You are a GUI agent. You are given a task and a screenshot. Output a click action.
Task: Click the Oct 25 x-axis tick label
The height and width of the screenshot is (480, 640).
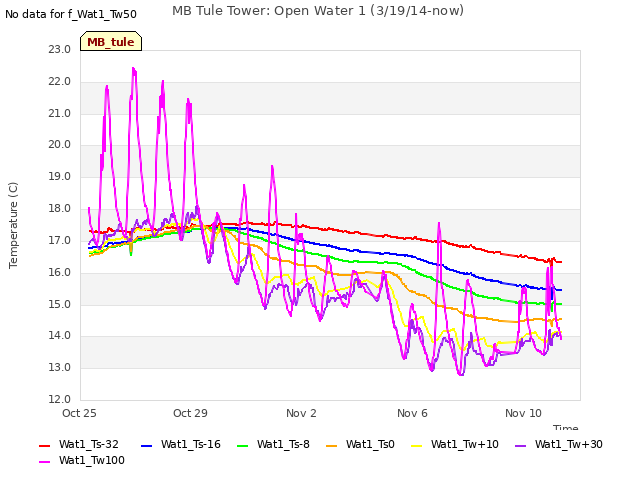(79, 413)
